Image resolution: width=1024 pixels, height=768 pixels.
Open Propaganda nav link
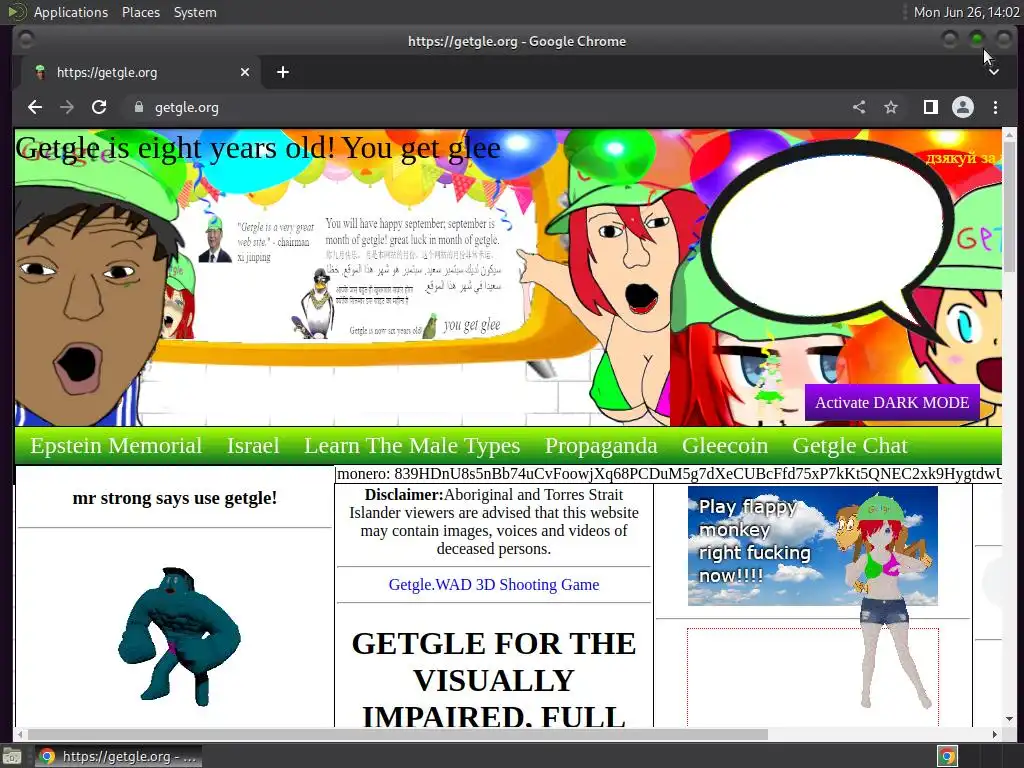click(x=601, y=445)
